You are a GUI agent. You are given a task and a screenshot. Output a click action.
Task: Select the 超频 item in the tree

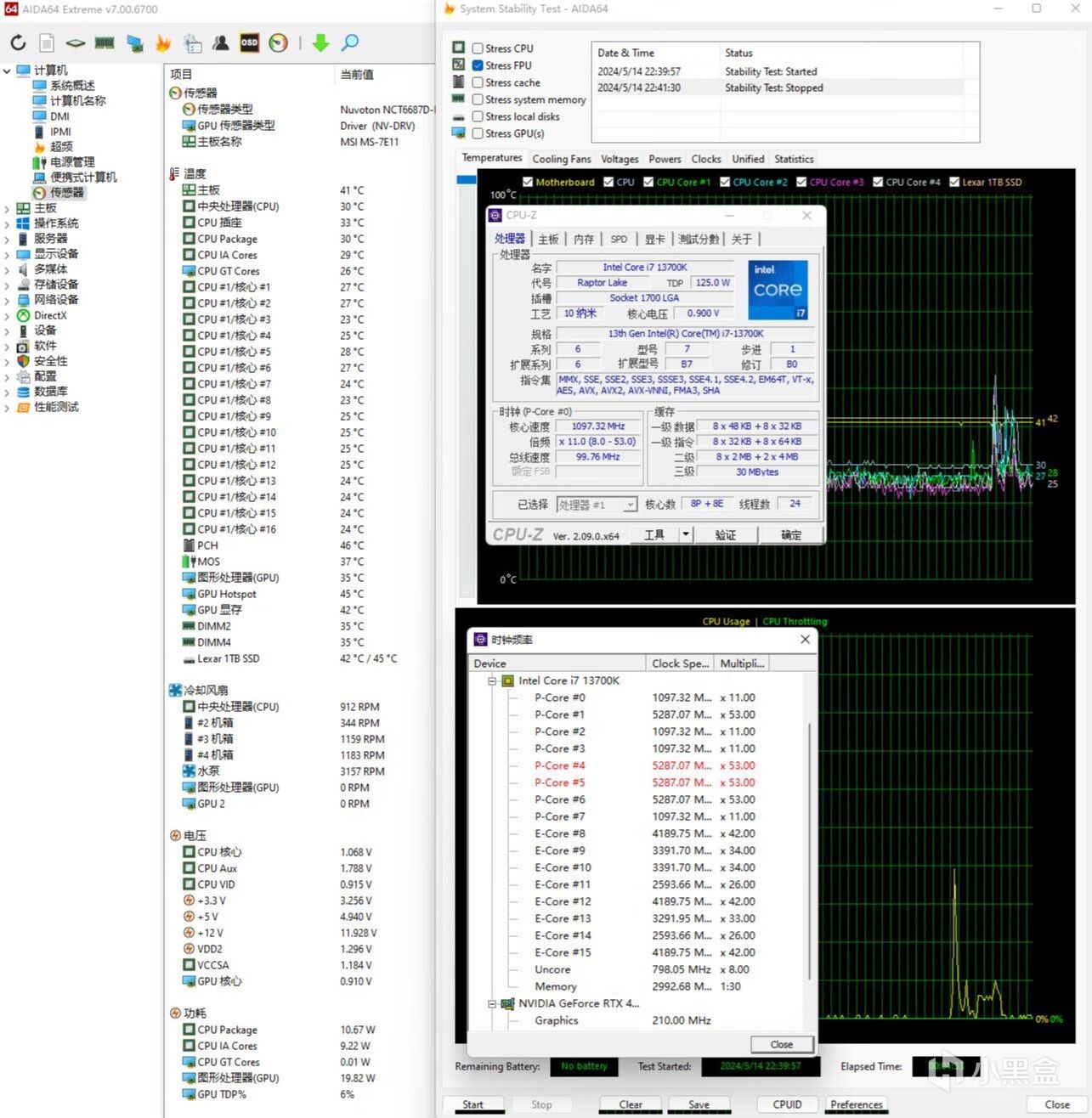pos(61,147)
